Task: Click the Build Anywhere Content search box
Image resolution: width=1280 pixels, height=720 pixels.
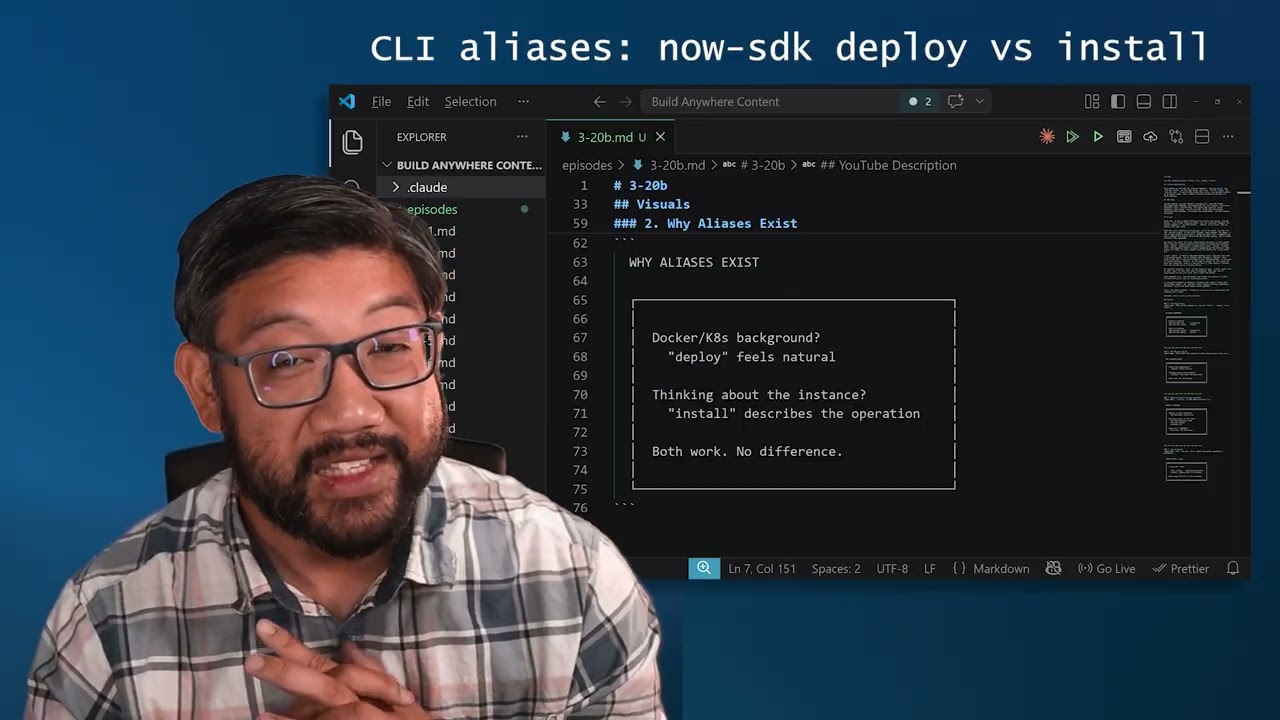Action: pyautogui.click(x=770, y=101)
